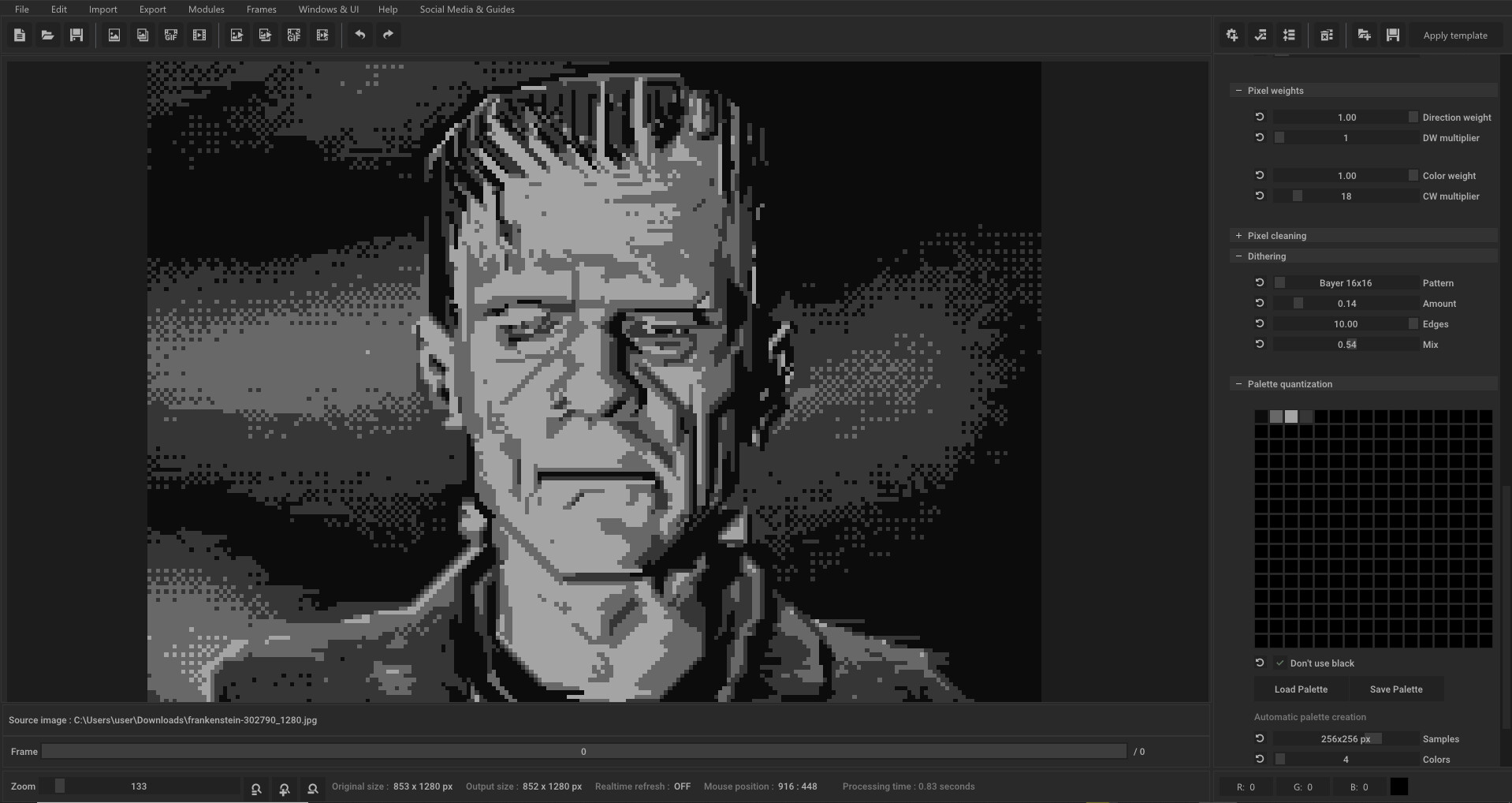
Task: Open the delete template icon
Action: pos(1328,35)
